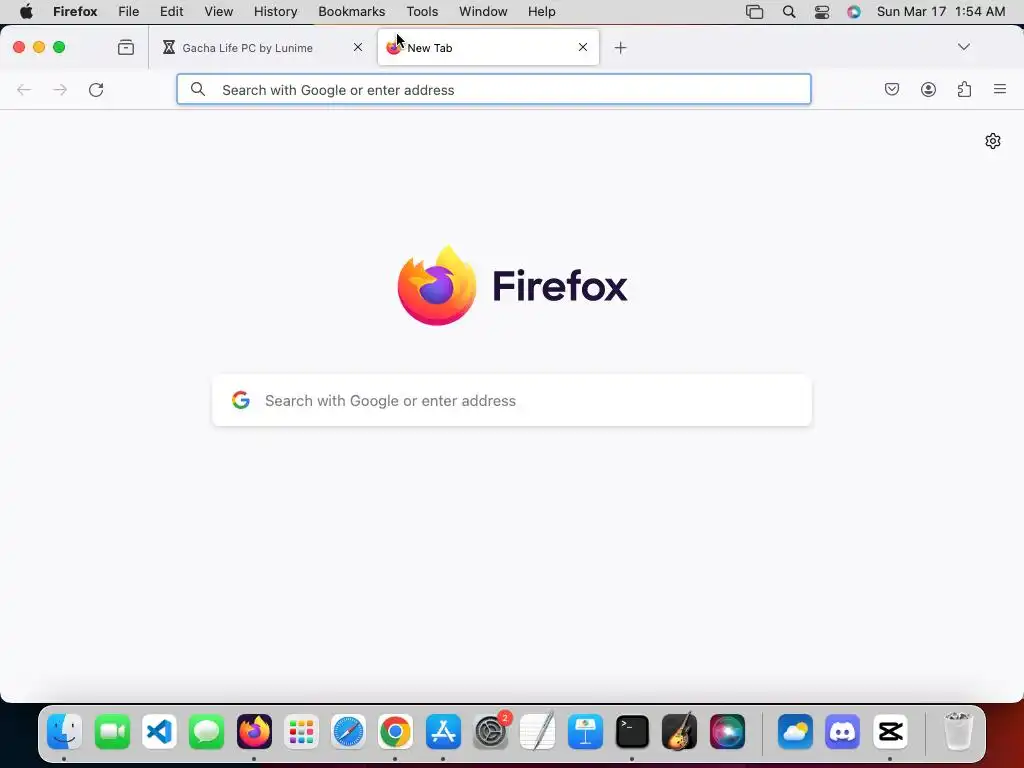This screenshot has height=768, width=1024.
Task: Open Firefox account icon
Action: pyautogui.click(x=928, y=89)
